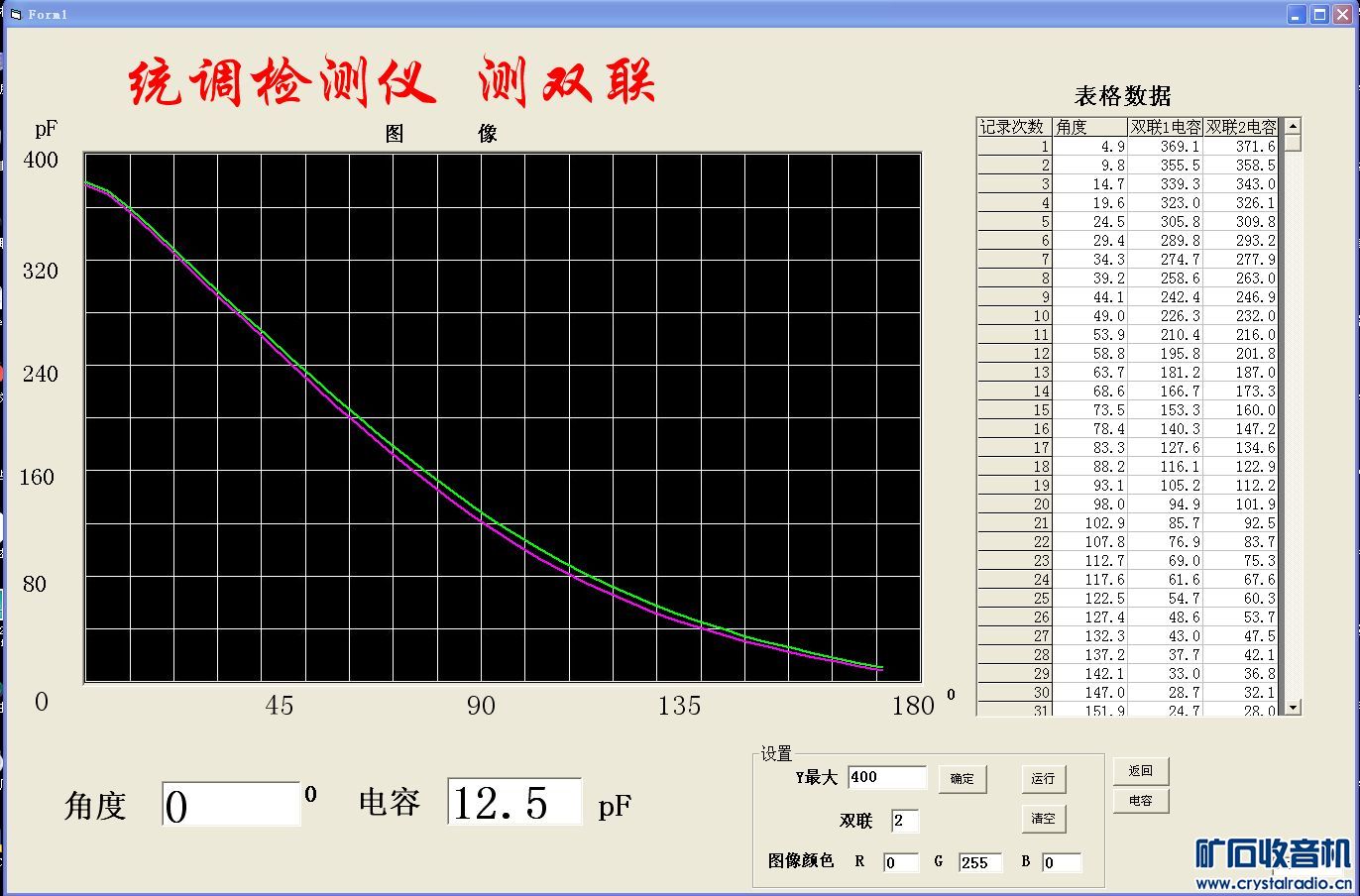Select cell 232.0 in row 10
Image resolution: width=1360 pixels, height=896 pixels.
point(1241,316)
